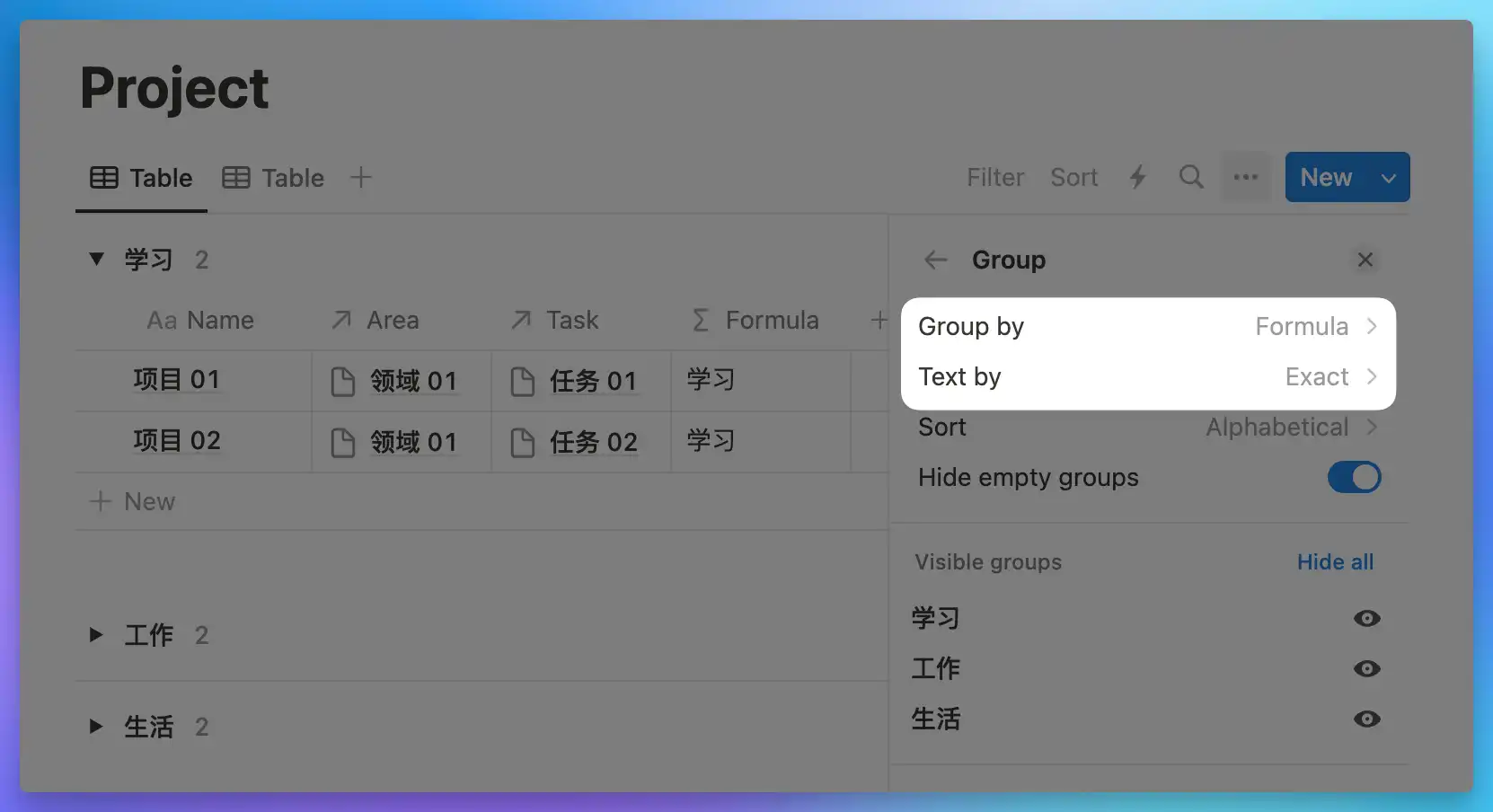Add a new property column

tap(879, 321)
